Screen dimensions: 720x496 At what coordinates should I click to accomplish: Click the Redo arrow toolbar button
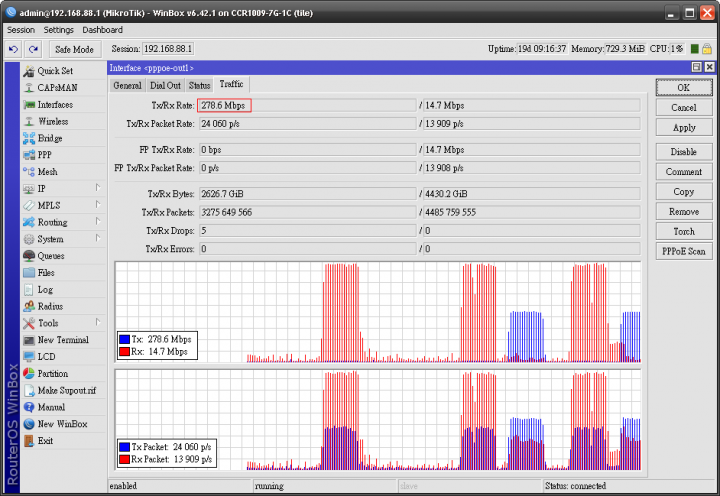tap(33, 49)
